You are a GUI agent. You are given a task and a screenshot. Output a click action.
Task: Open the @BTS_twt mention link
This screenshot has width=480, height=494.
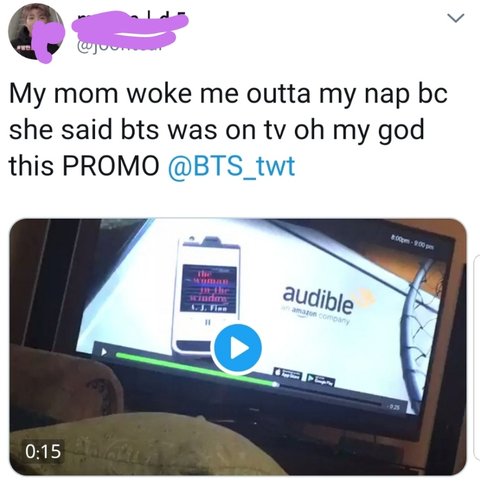[x=232, y=166]
